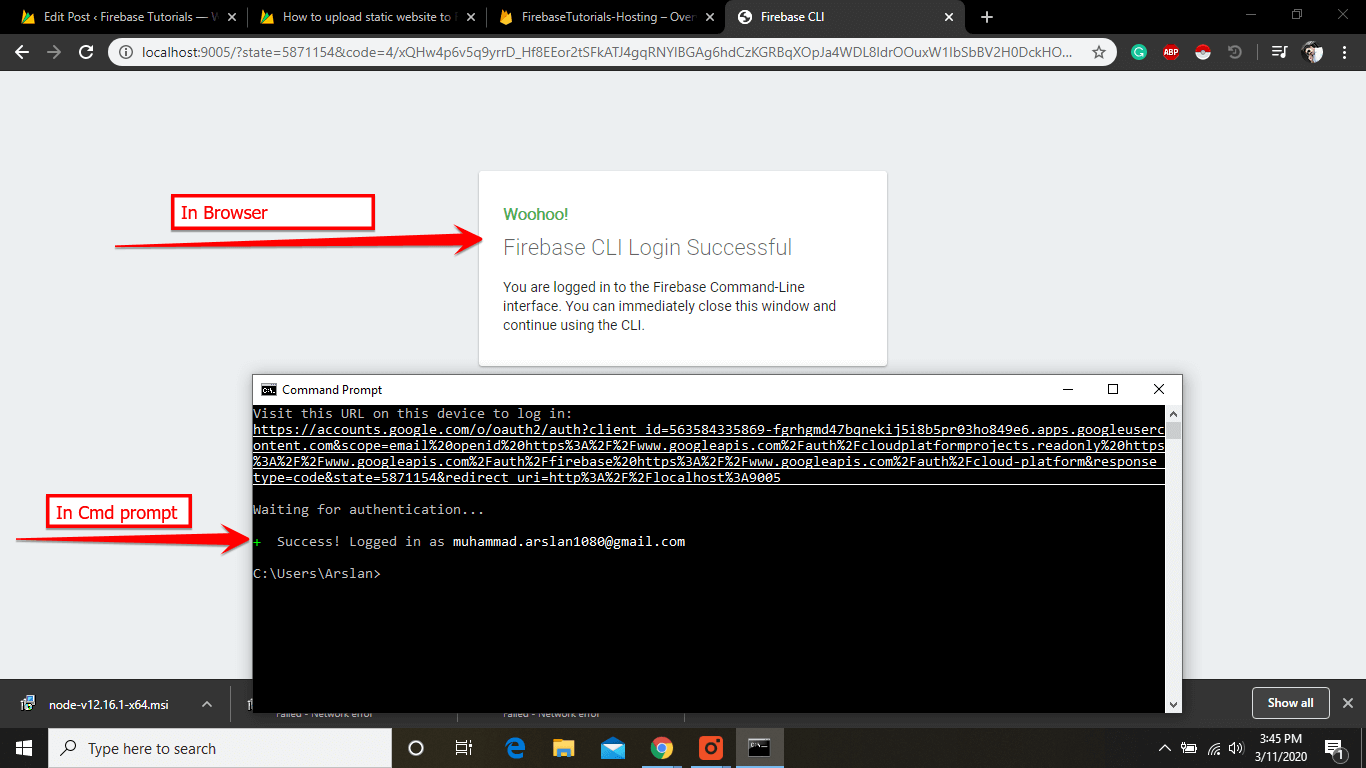Open the Grammarly extension

pyautogui.click(x=1139, y=52)
